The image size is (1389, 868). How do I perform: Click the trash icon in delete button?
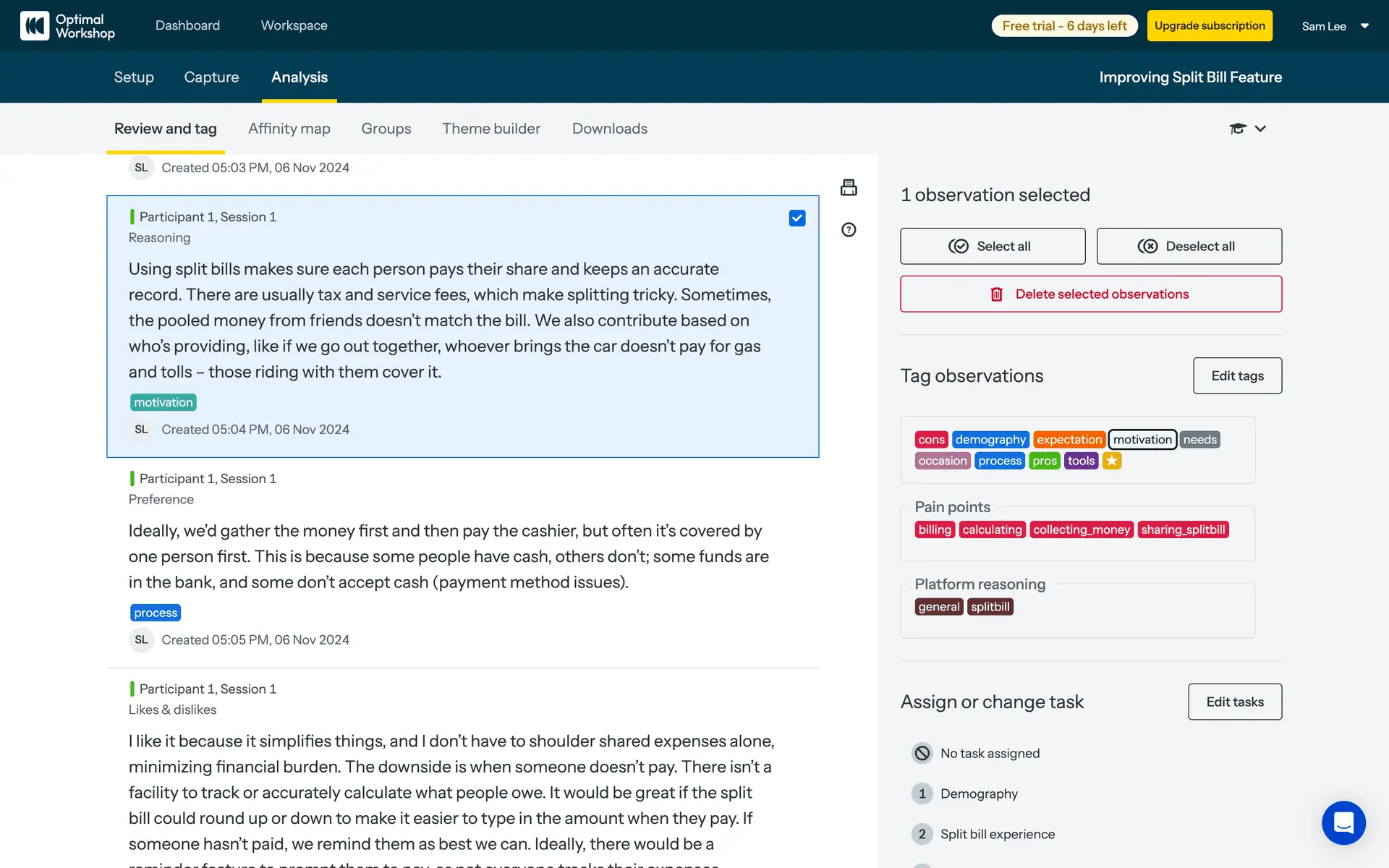coord(996,294)
